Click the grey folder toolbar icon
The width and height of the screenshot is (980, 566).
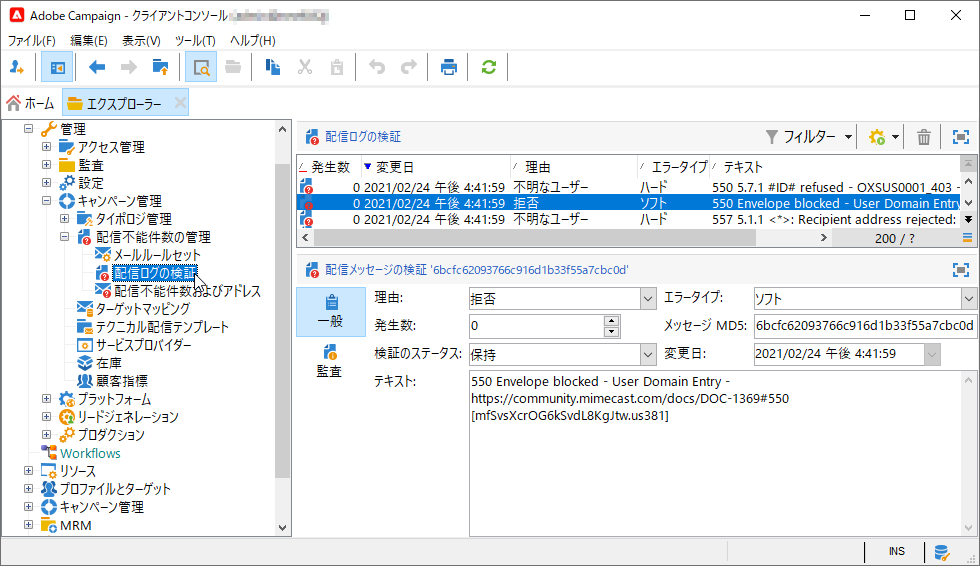(x=233, y=67)
